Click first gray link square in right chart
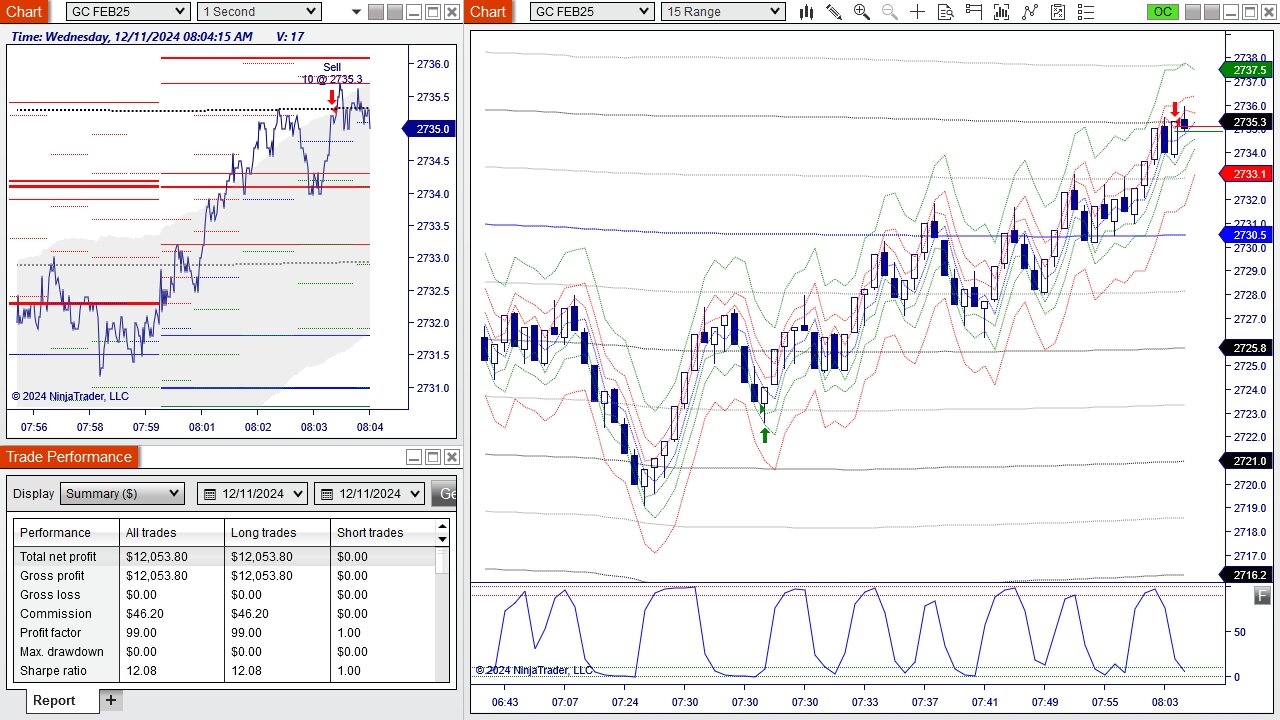Screen dimensions: 1280x720 point(1192,12)
